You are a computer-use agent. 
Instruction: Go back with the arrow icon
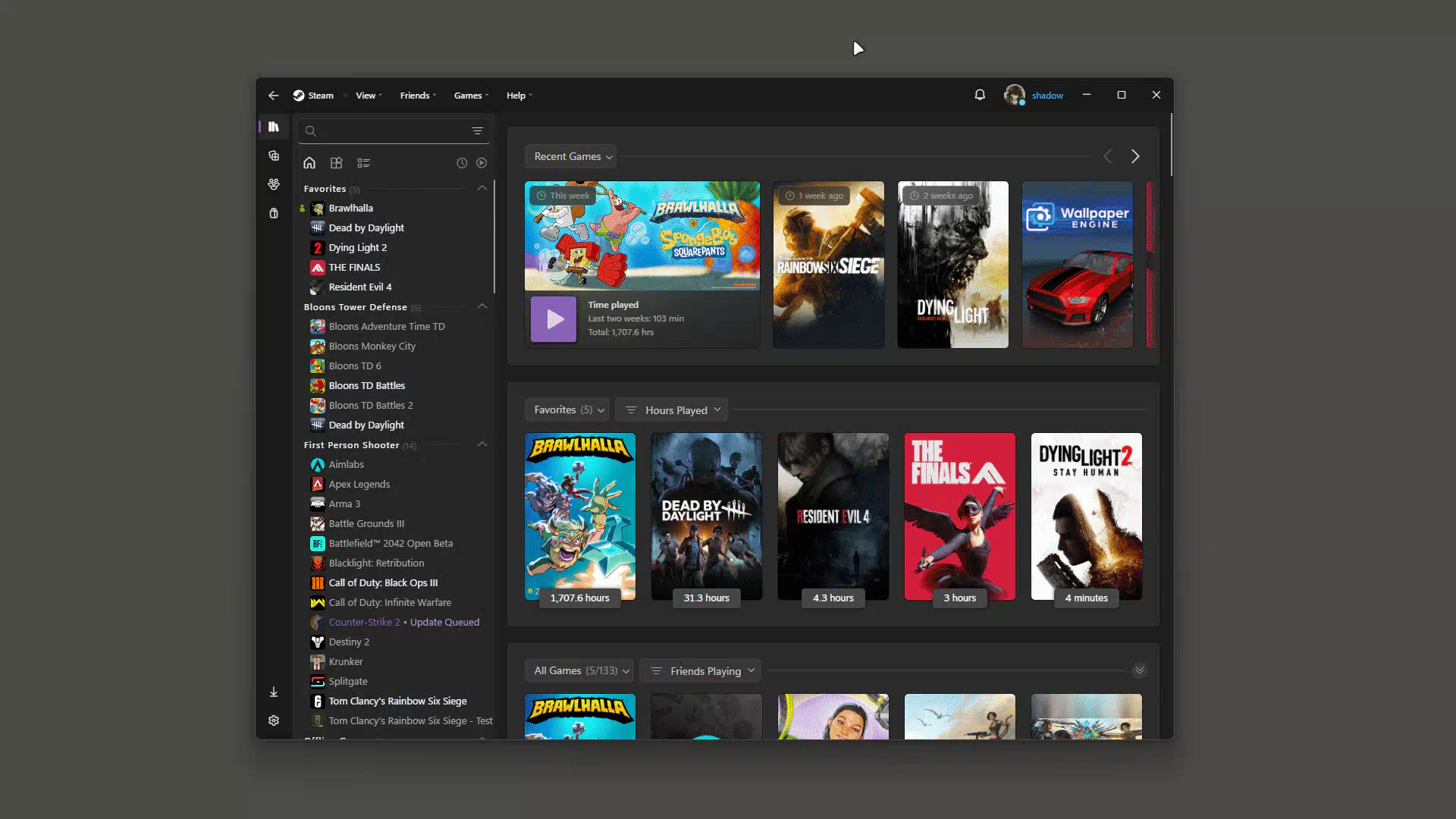[x=273, y=96]
